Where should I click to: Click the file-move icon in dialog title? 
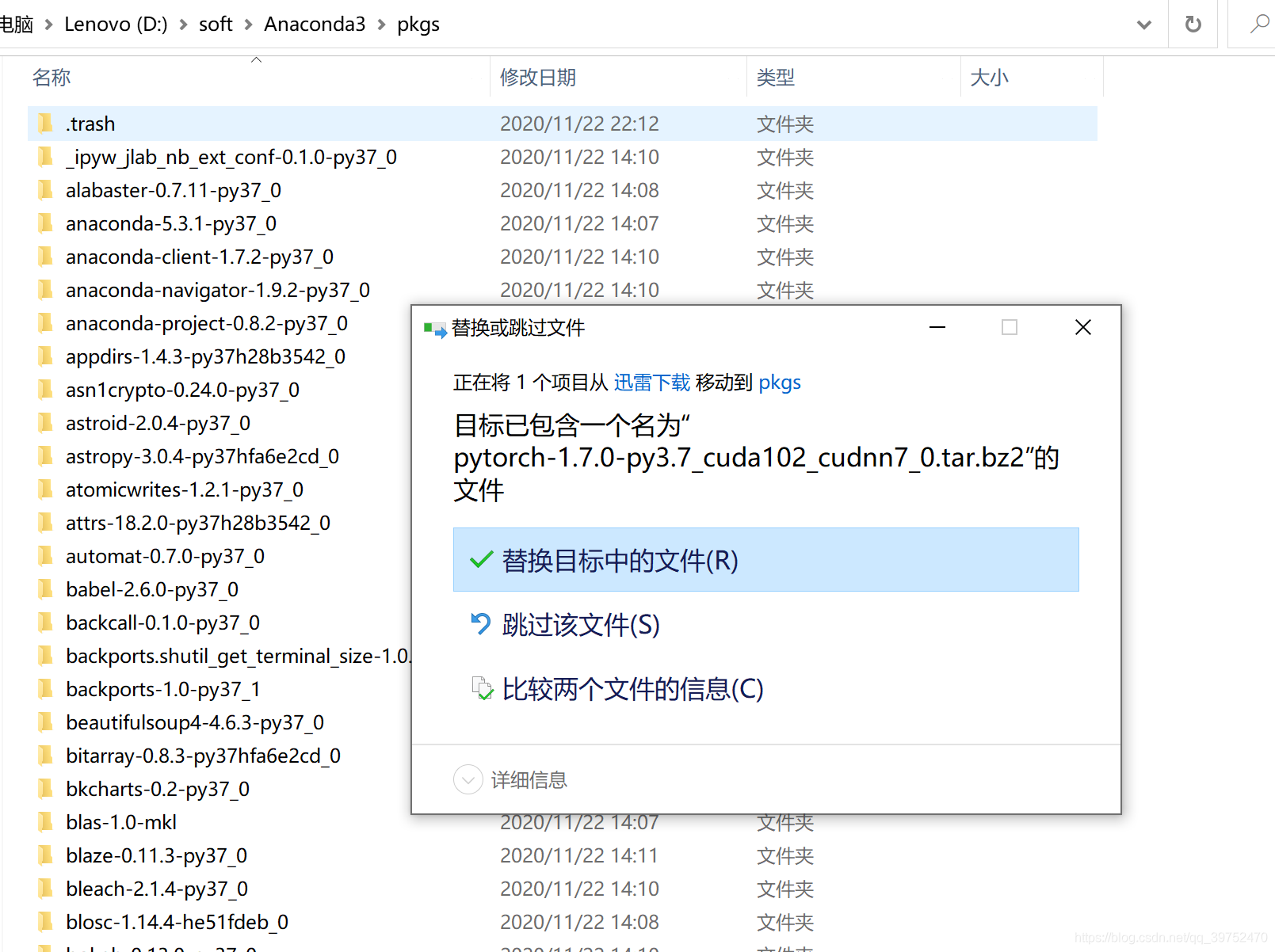point(435,329)
